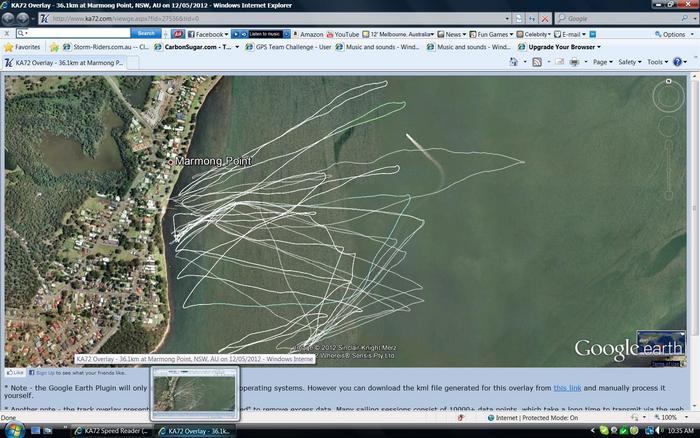700x438 pixels.
Task: Open the Safety dropdown menu
Action: [629, 62]
